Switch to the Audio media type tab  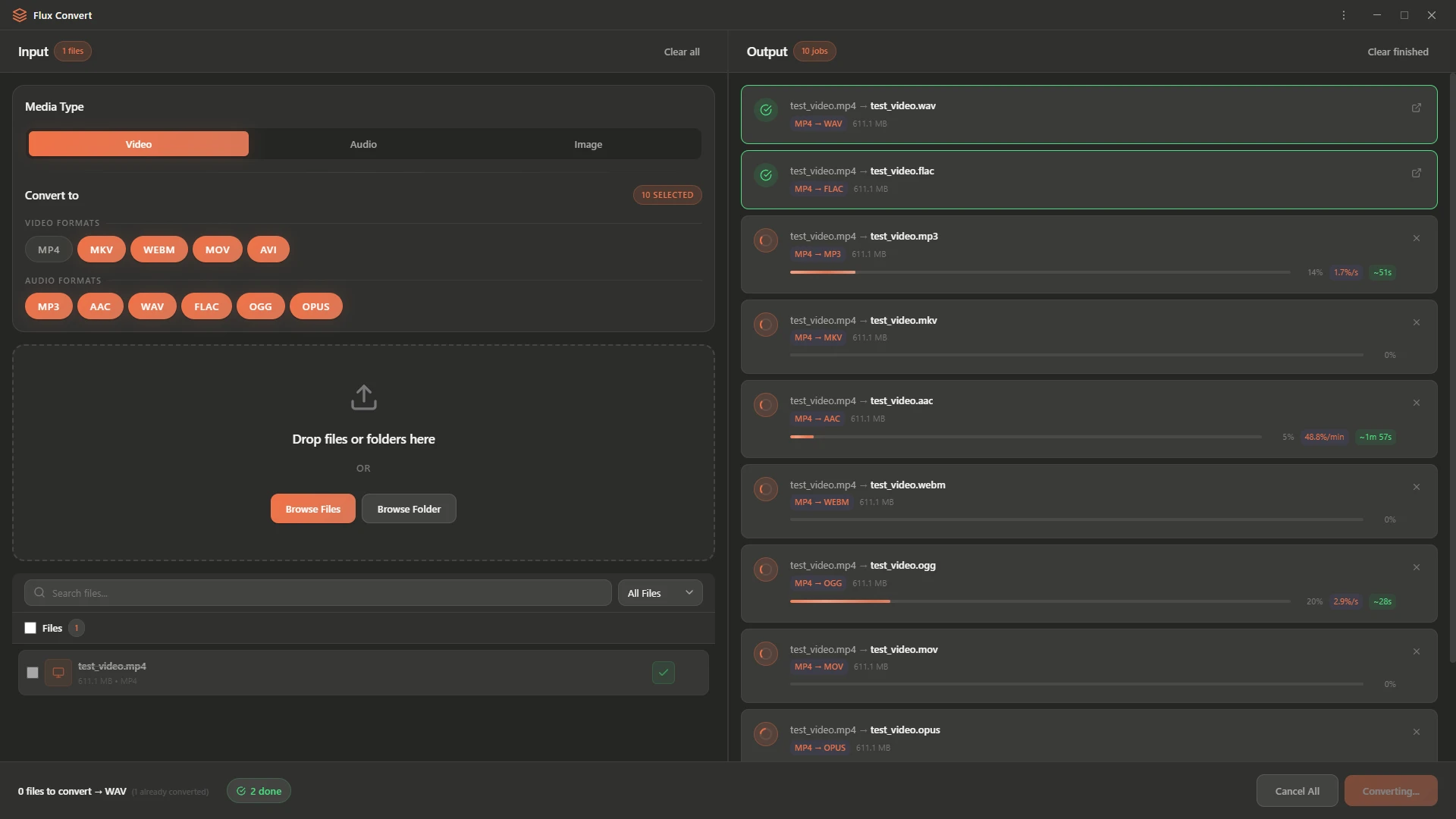click(x=363, y=144)
